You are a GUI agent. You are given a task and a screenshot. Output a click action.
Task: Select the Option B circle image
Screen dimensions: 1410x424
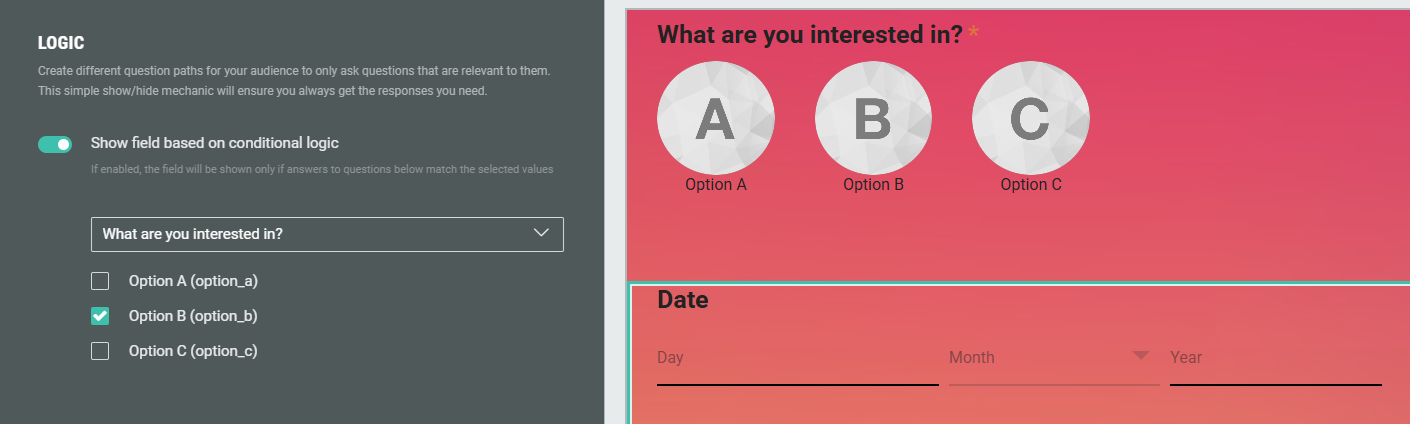coord(873,118)
